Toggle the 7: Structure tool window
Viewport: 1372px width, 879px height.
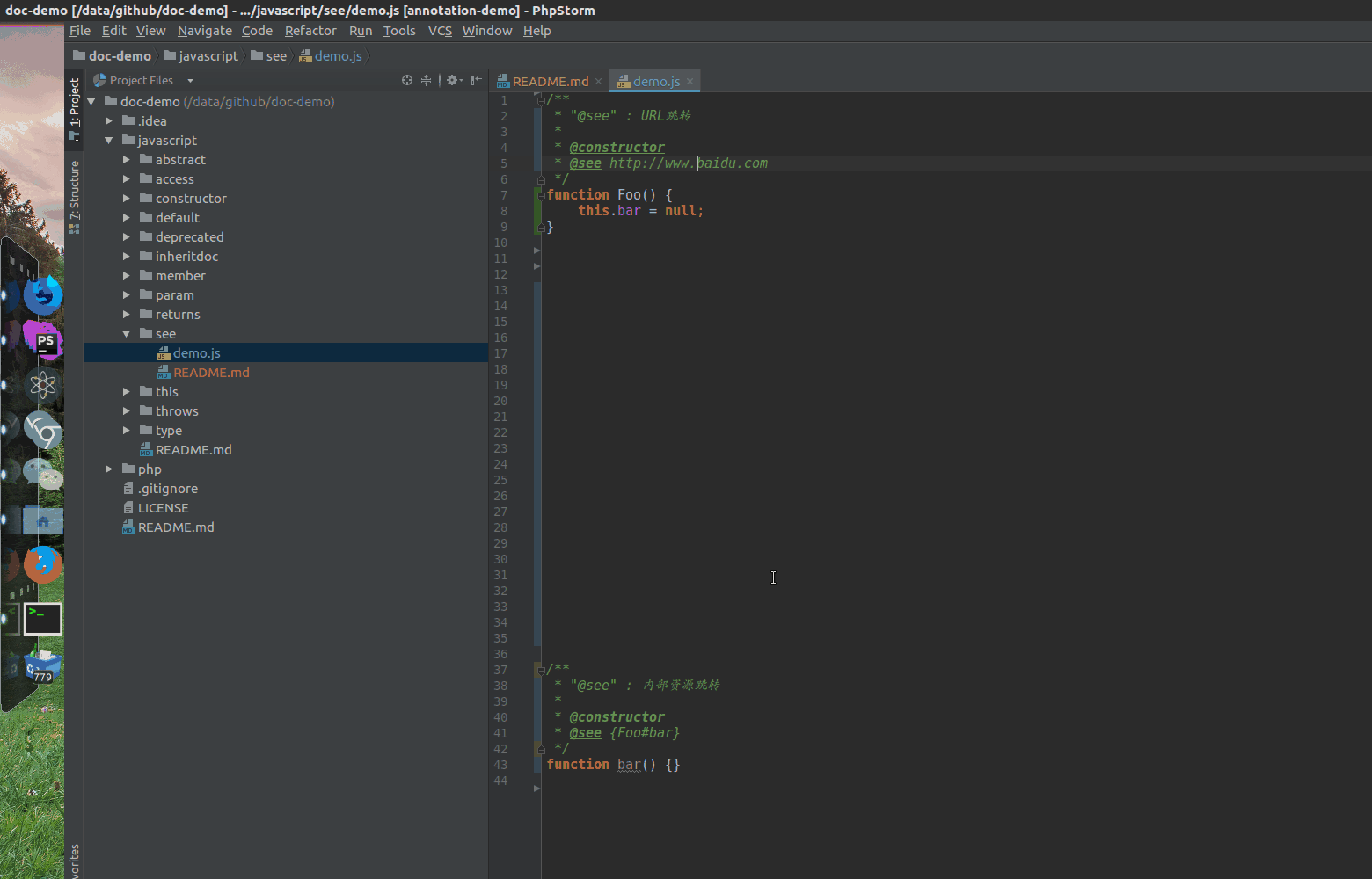pos(75,197)
